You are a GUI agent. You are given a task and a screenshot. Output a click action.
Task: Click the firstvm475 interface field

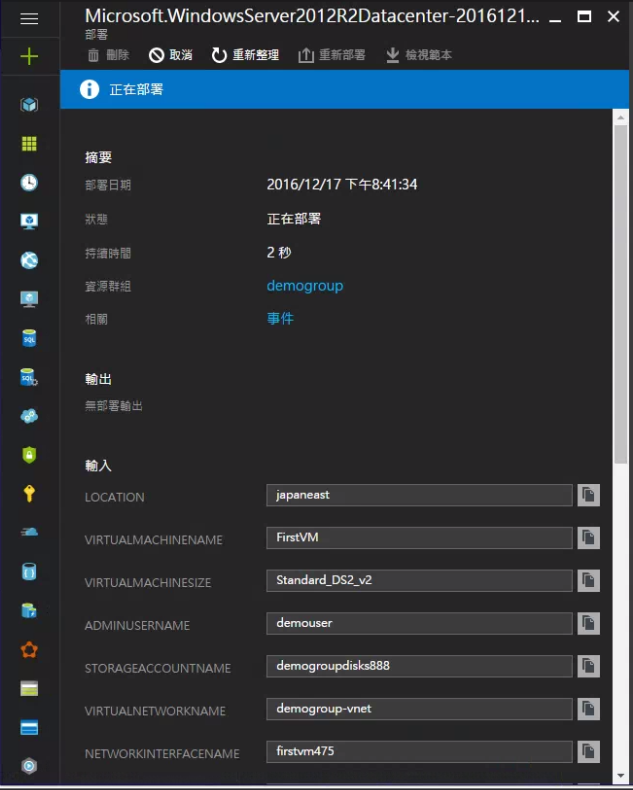[x=419, y=752]
